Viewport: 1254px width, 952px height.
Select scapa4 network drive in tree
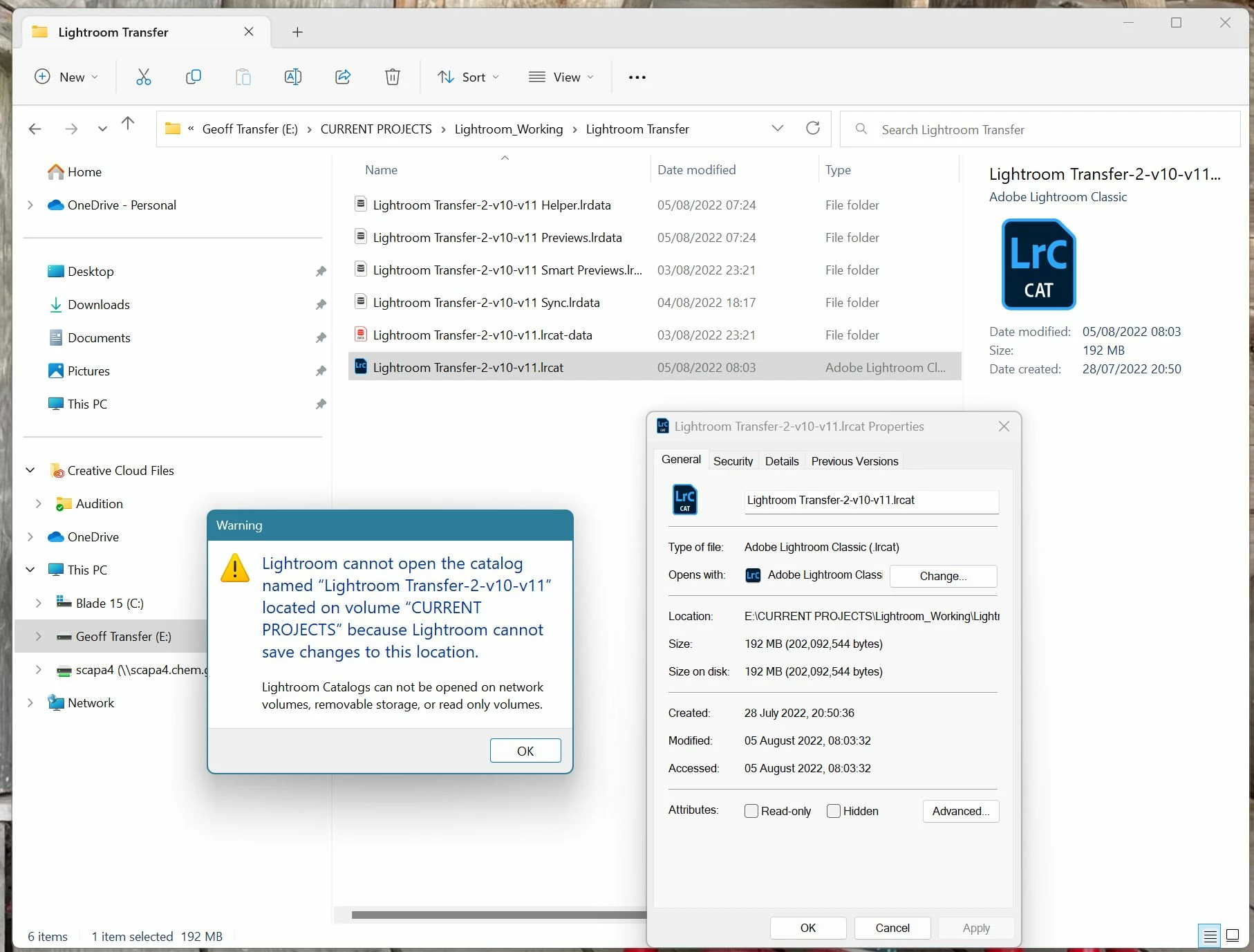pos(131,669)
